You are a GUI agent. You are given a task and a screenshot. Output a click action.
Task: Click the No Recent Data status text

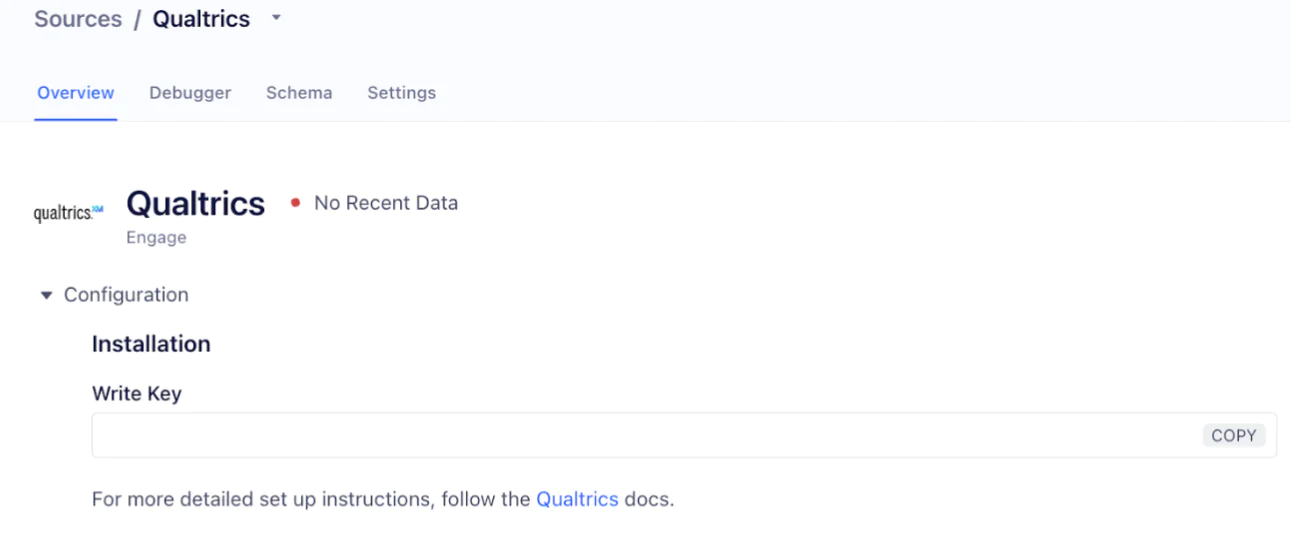click(386, 203)
